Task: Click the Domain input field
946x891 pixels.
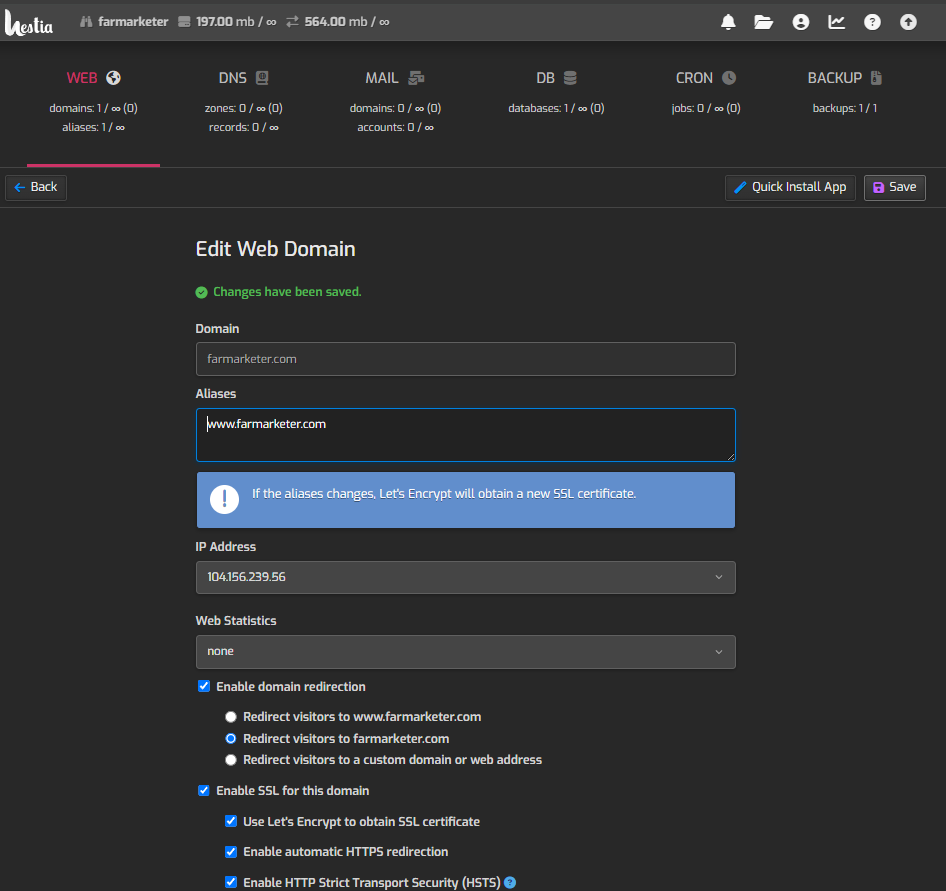Action: pyautogui.click(x=466, y=359)
